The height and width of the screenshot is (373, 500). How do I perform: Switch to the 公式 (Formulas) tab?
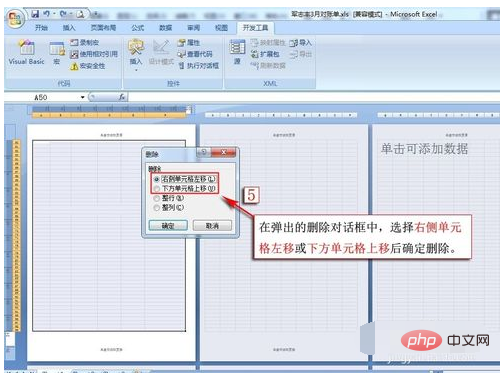(138, 28)
